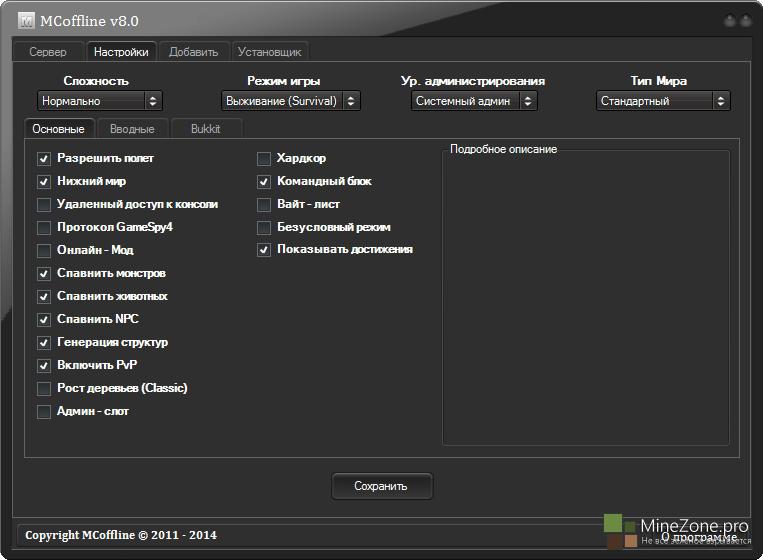The height and width of the screenshot is (560, 763).
Task: Enable the Хардкор checkbox
Action: coord(264,159)
